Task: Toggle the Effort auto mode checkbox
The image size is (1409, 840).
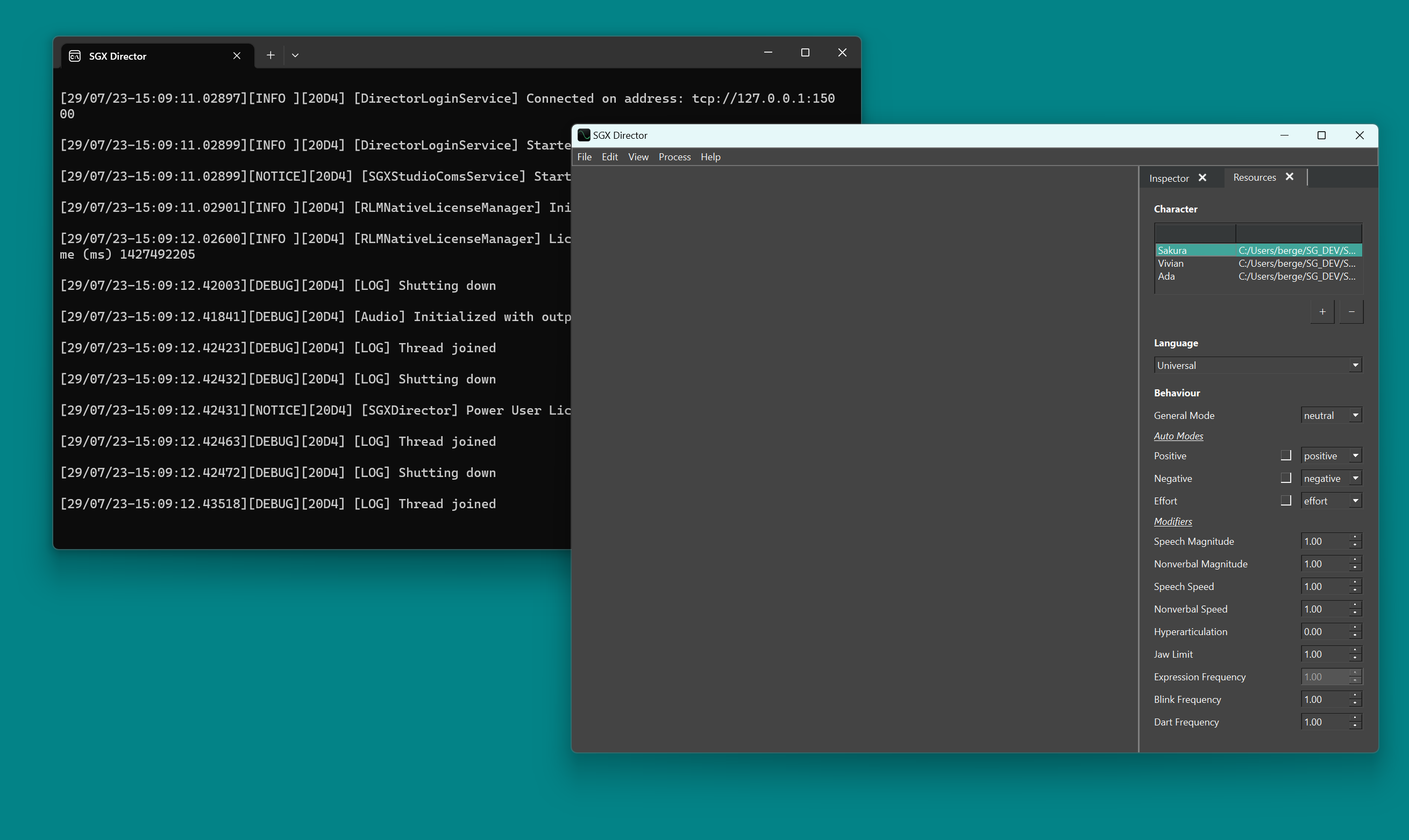Action: tap(1286, 501)
